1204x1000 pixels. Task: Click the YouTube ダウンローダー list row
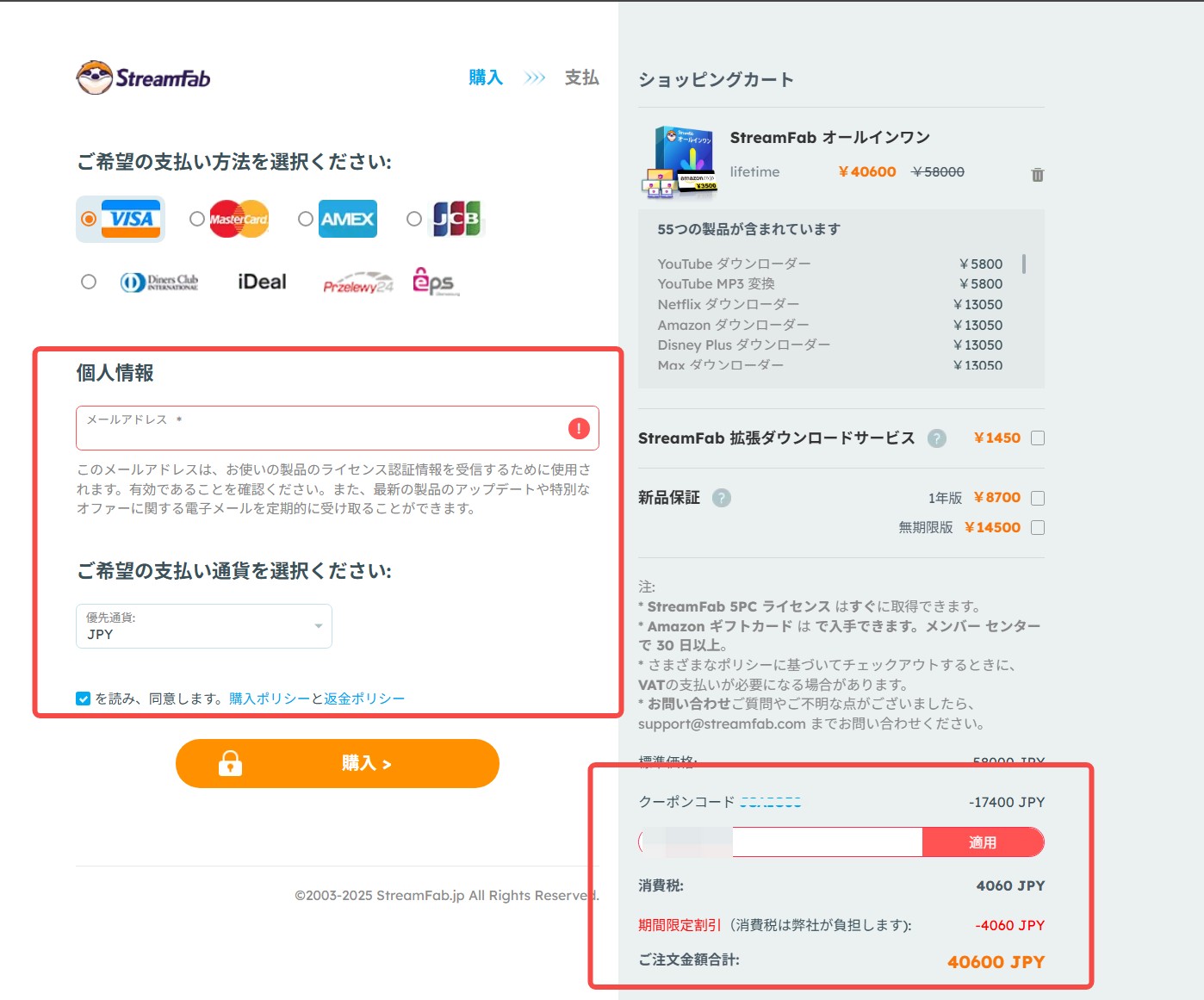pyautogui.click(x=830, y=264)
